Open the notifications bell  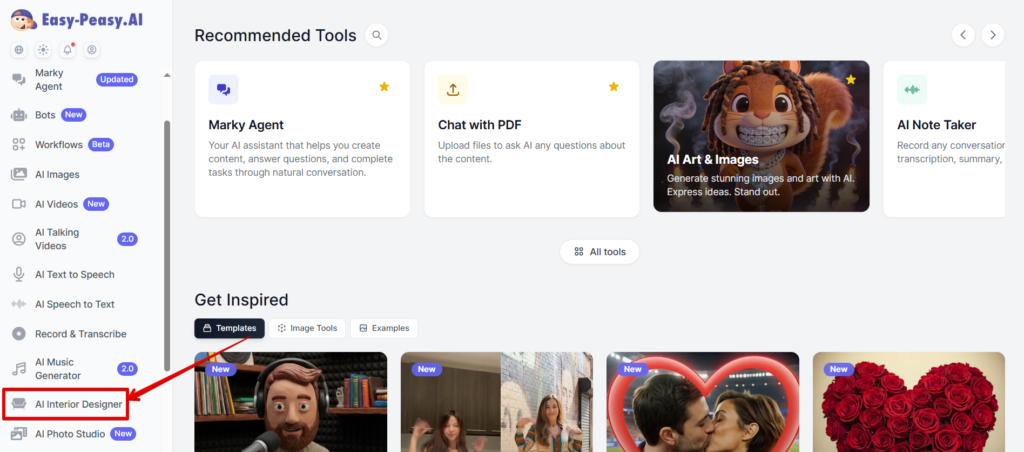pyautogui.click(x=67, y=50)
